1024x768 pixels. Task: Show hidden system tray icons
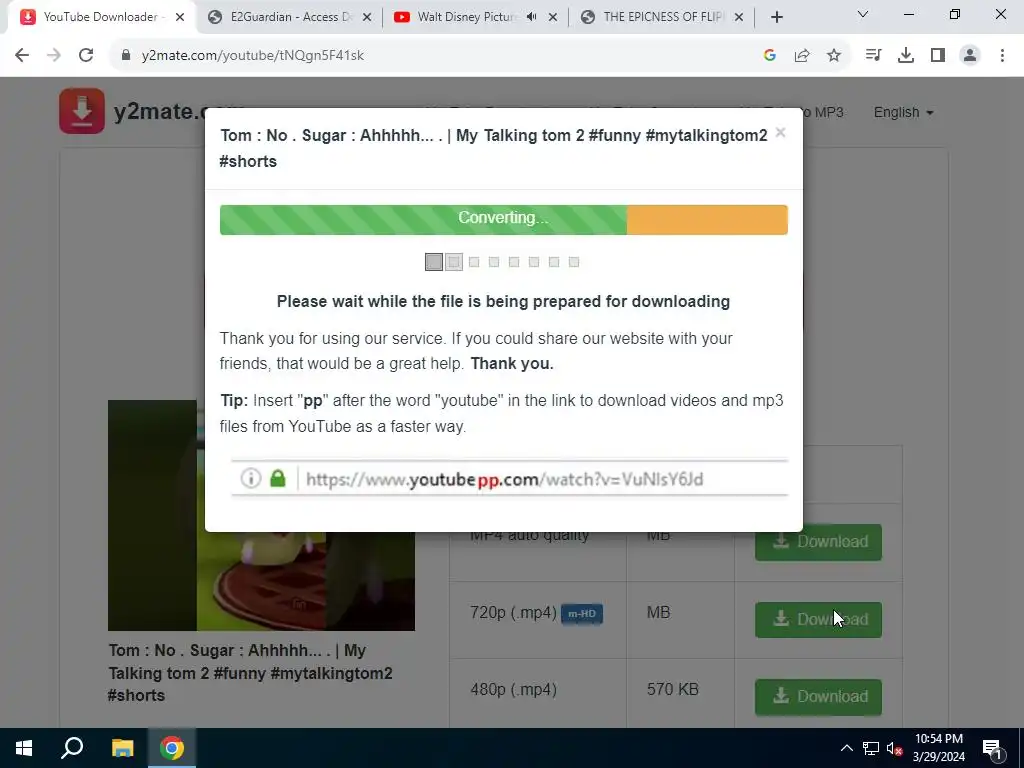(846, 748)
